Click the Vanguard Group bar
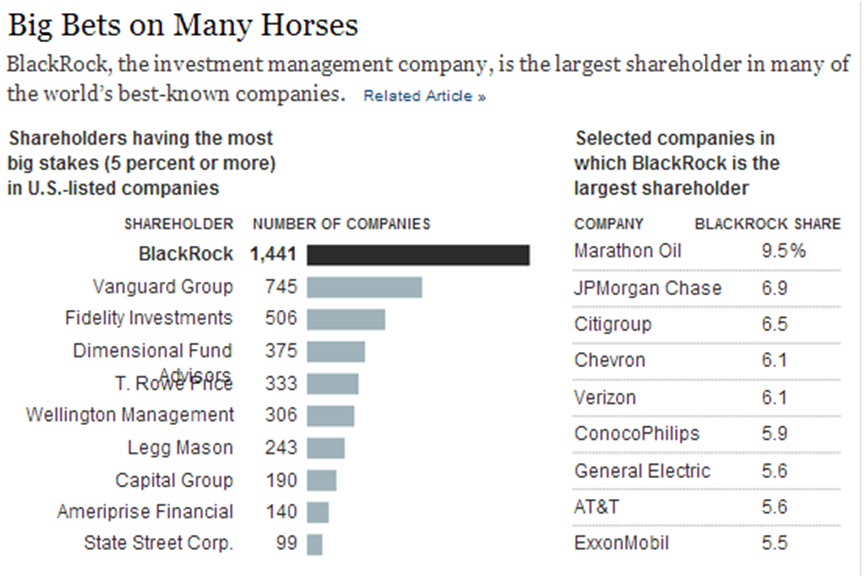 (364, 287)
